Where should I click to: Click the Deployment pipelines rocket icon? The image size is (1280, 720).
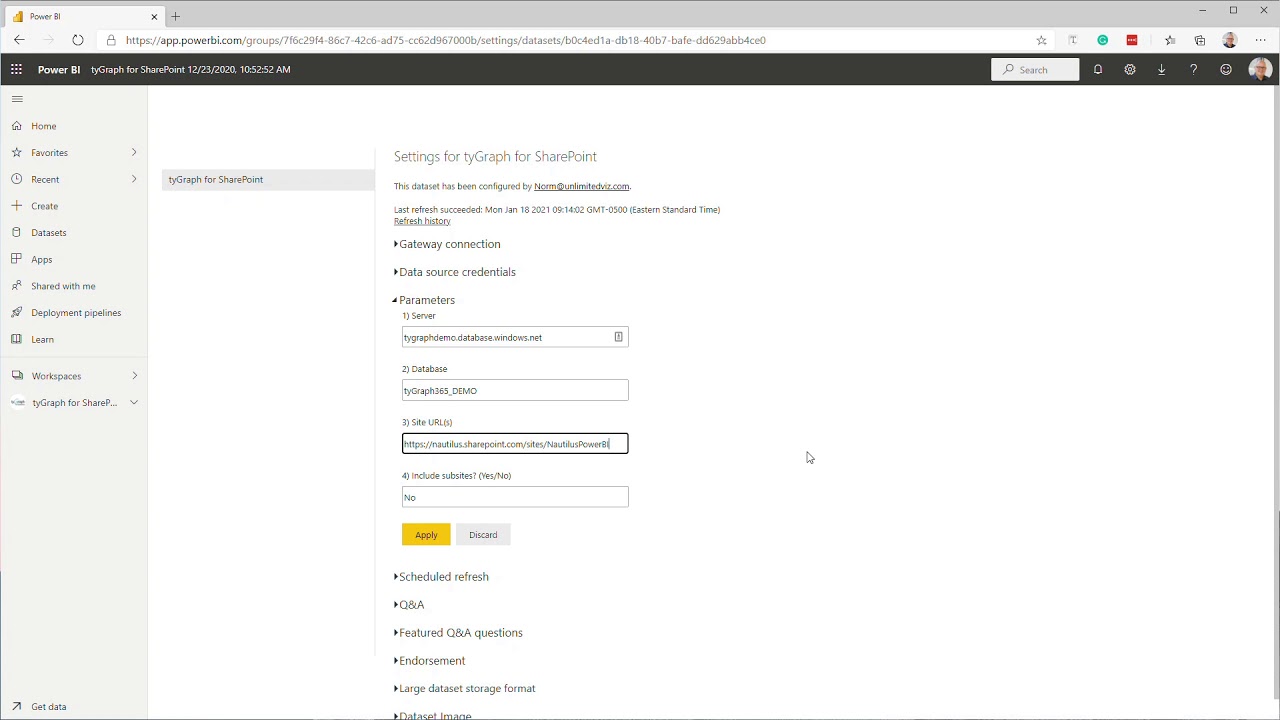pos(17,313)
